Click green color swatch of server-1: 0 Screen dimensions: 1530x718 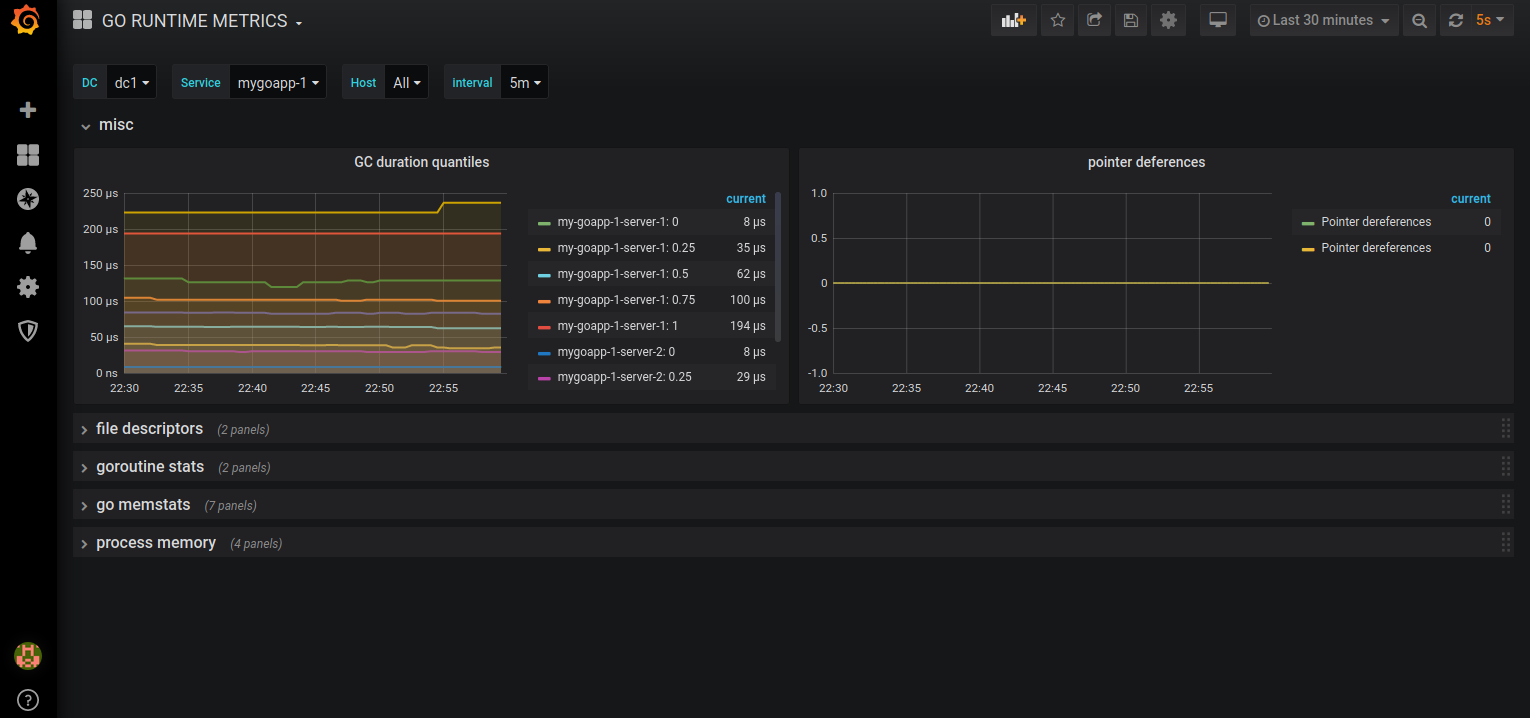(544, 223)
